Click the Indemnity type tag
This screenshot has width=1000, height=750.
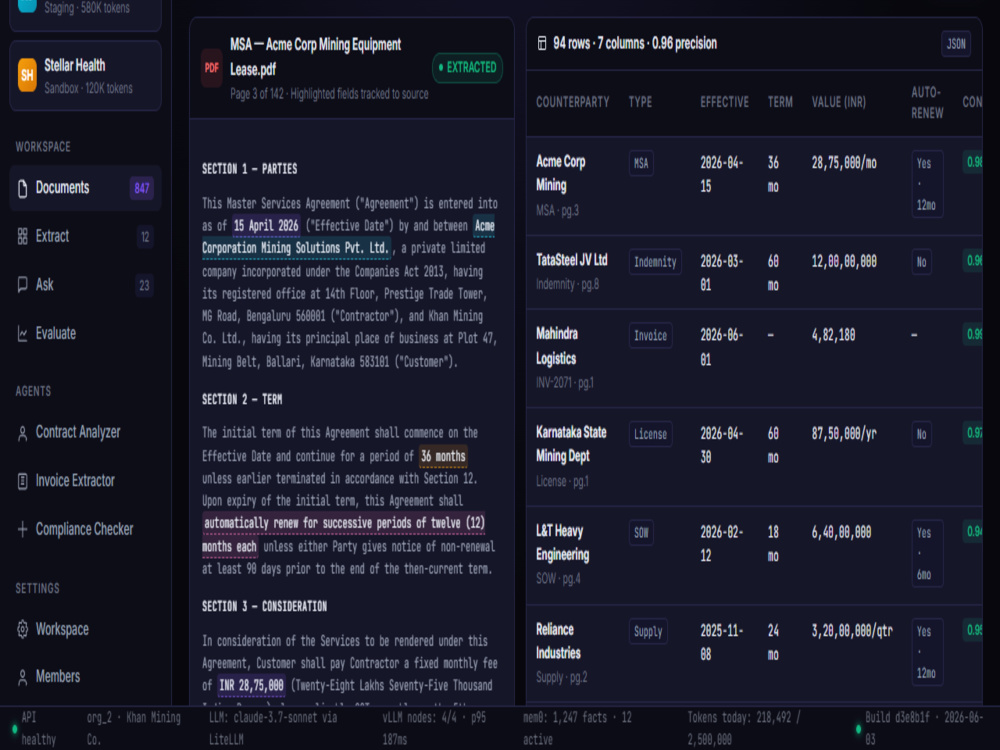[x=655, y=261]
